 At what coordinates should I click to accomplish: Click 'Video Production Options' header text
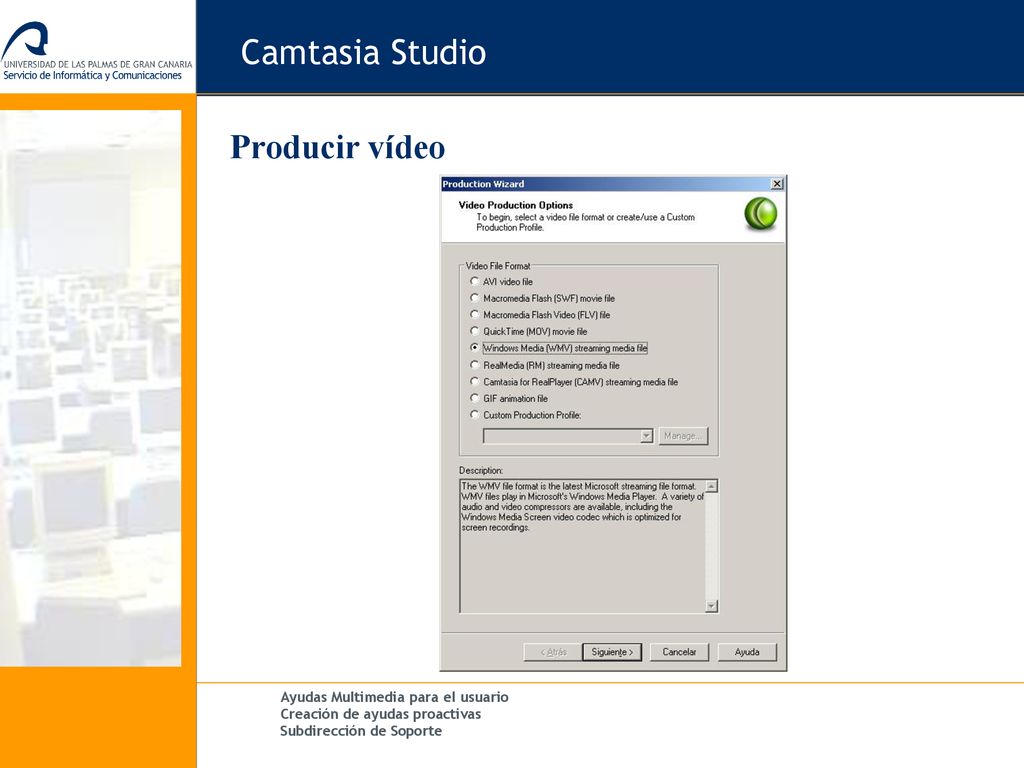pos(515,205)
